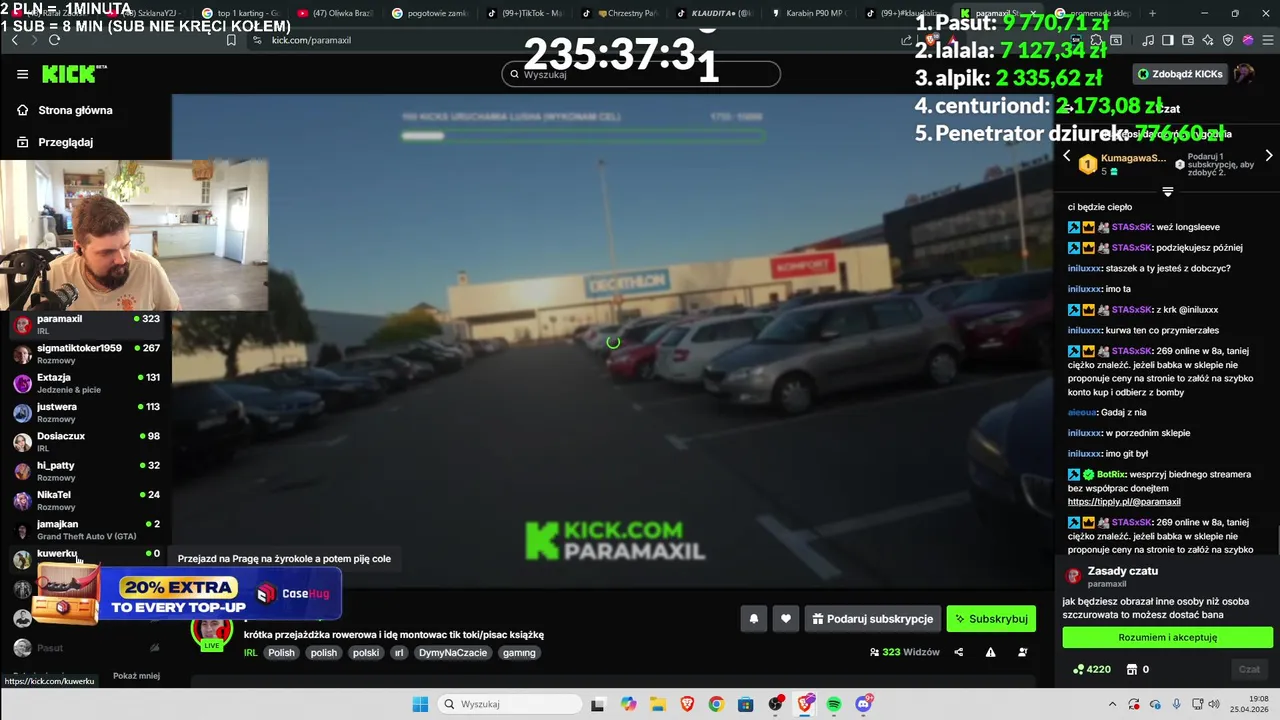Image resolution: width=1280 pixels, height=720 pixels.
Task: Open the IRL category link
Action: tap(251, 653)
